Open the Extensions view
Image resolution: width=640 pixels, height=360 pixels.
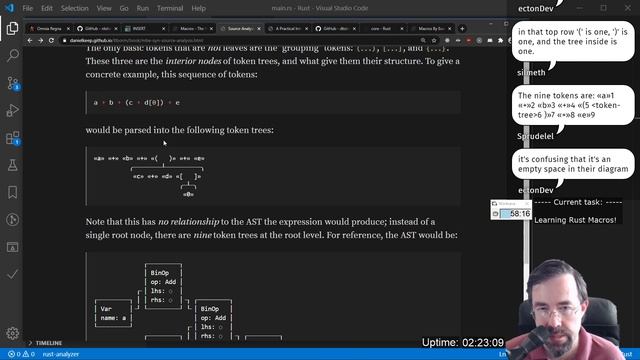click(13, 138)
